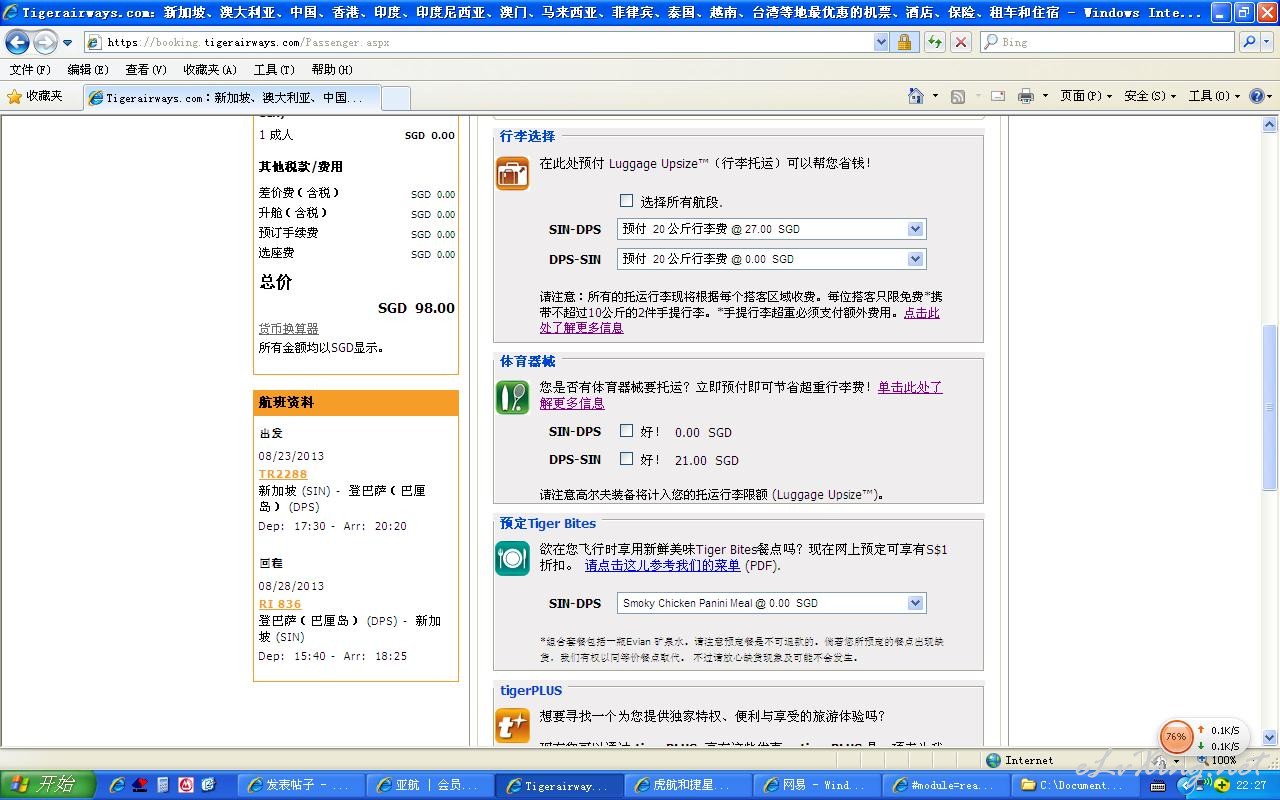Refresh the page using green arrows icon
The image size is (1280, 800).
click(x=935, y=42)
